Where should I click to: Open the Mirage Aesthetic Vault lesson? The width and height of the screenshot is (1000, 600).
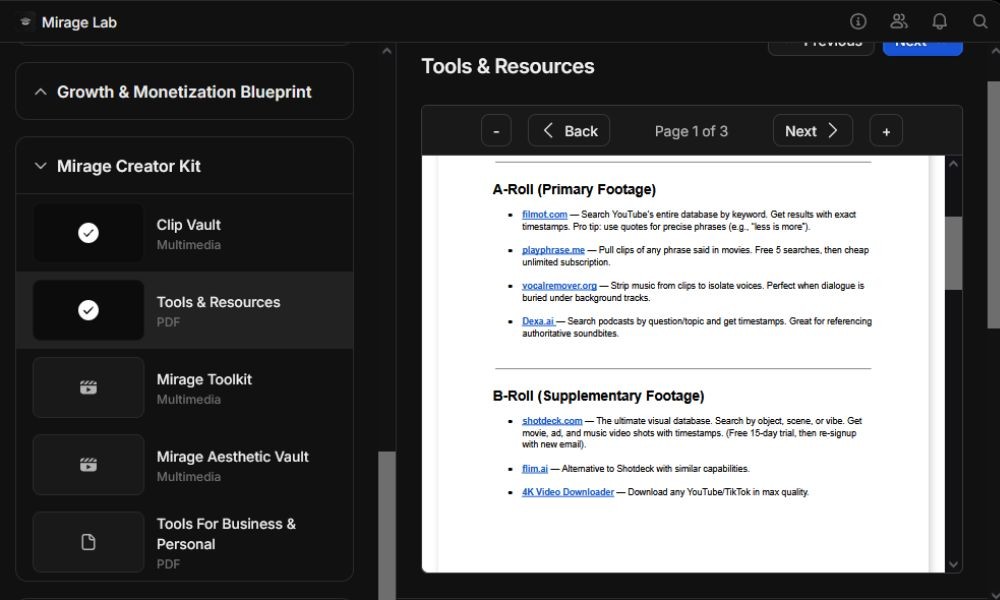pyautogui.click(x=184, y=464)
